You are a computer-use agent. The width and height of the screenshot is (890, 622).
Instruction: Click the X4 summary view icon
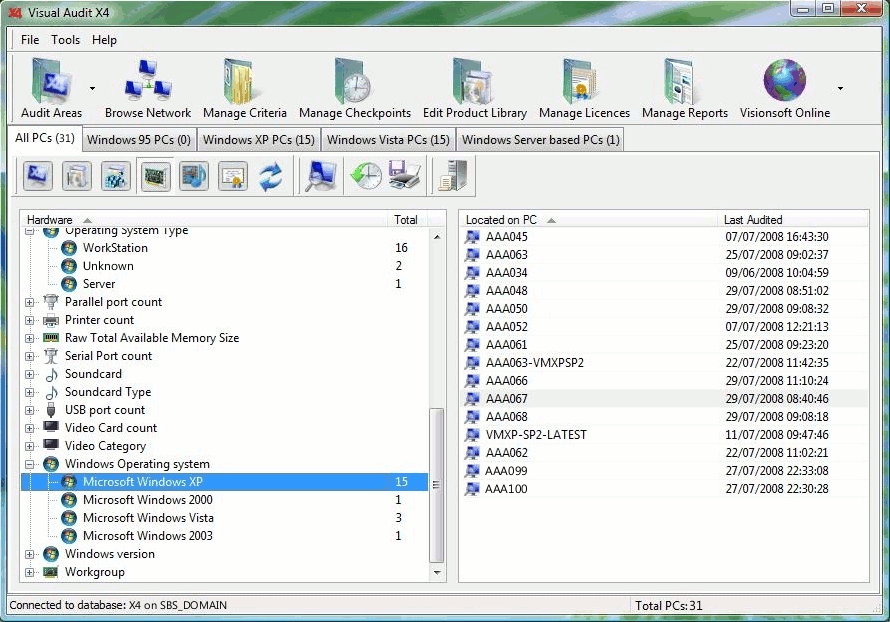(38, 176)
